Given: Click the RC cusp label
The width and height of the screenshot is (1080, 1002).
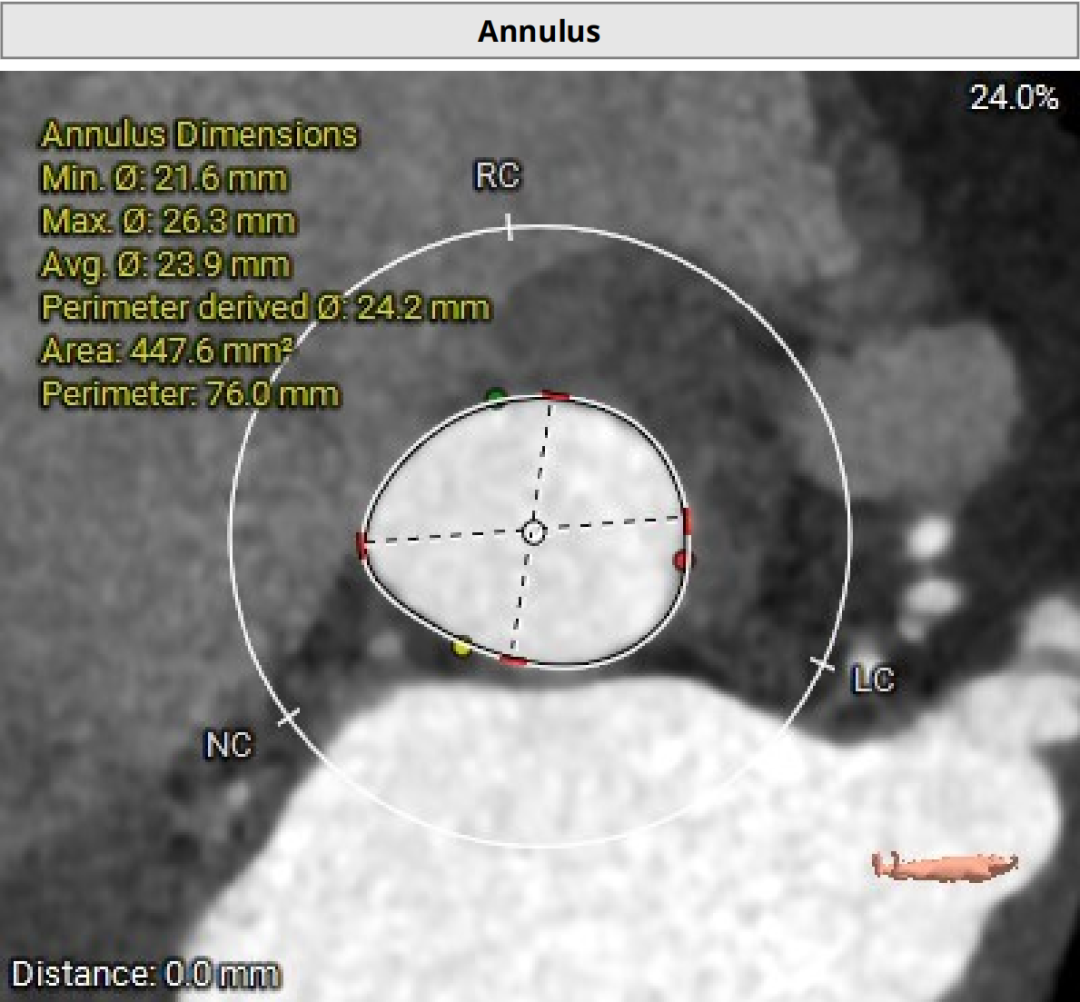Looking at the screenshot, I should click(x=497, y=177).
